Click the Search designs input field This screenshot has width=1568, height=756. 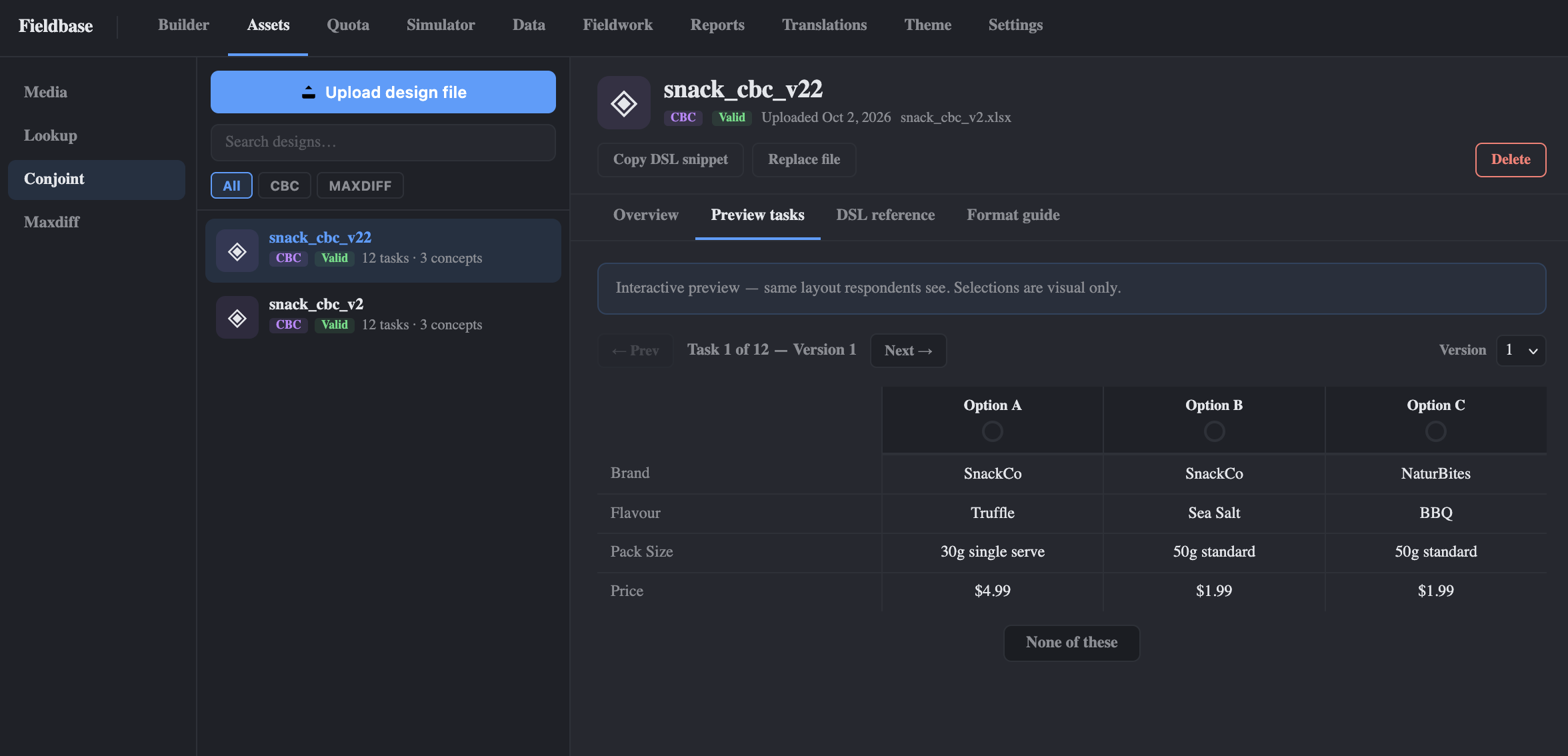383,142
